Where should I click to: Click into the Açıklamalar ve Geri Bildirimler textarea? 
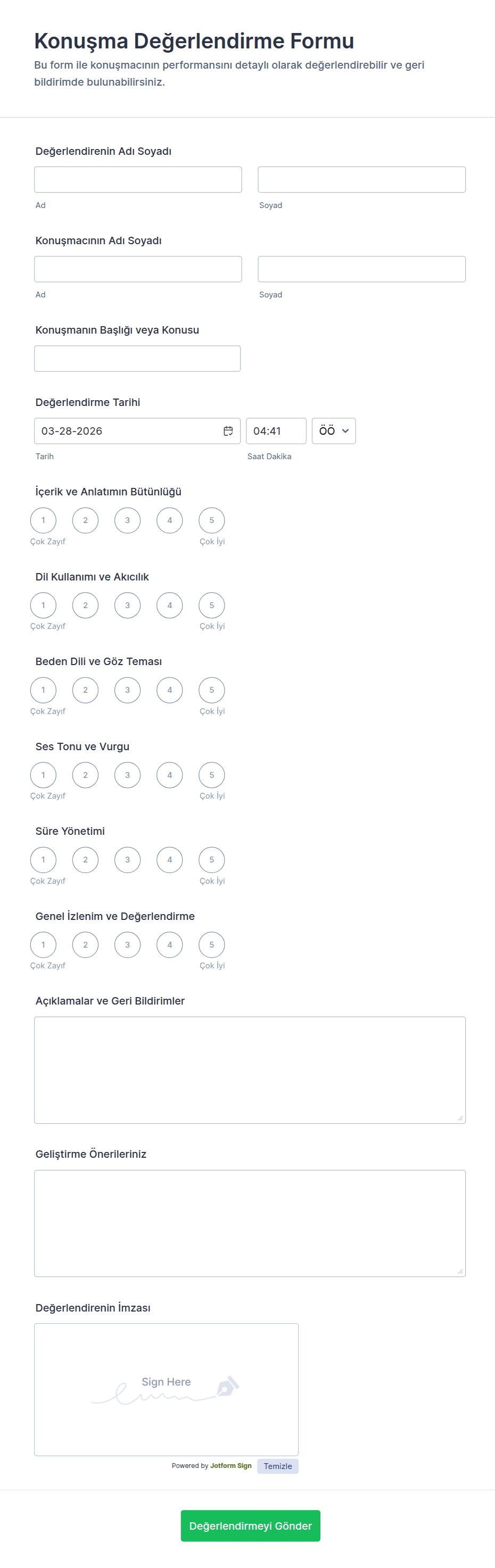pyautogui.click(x=250, y=1069)
